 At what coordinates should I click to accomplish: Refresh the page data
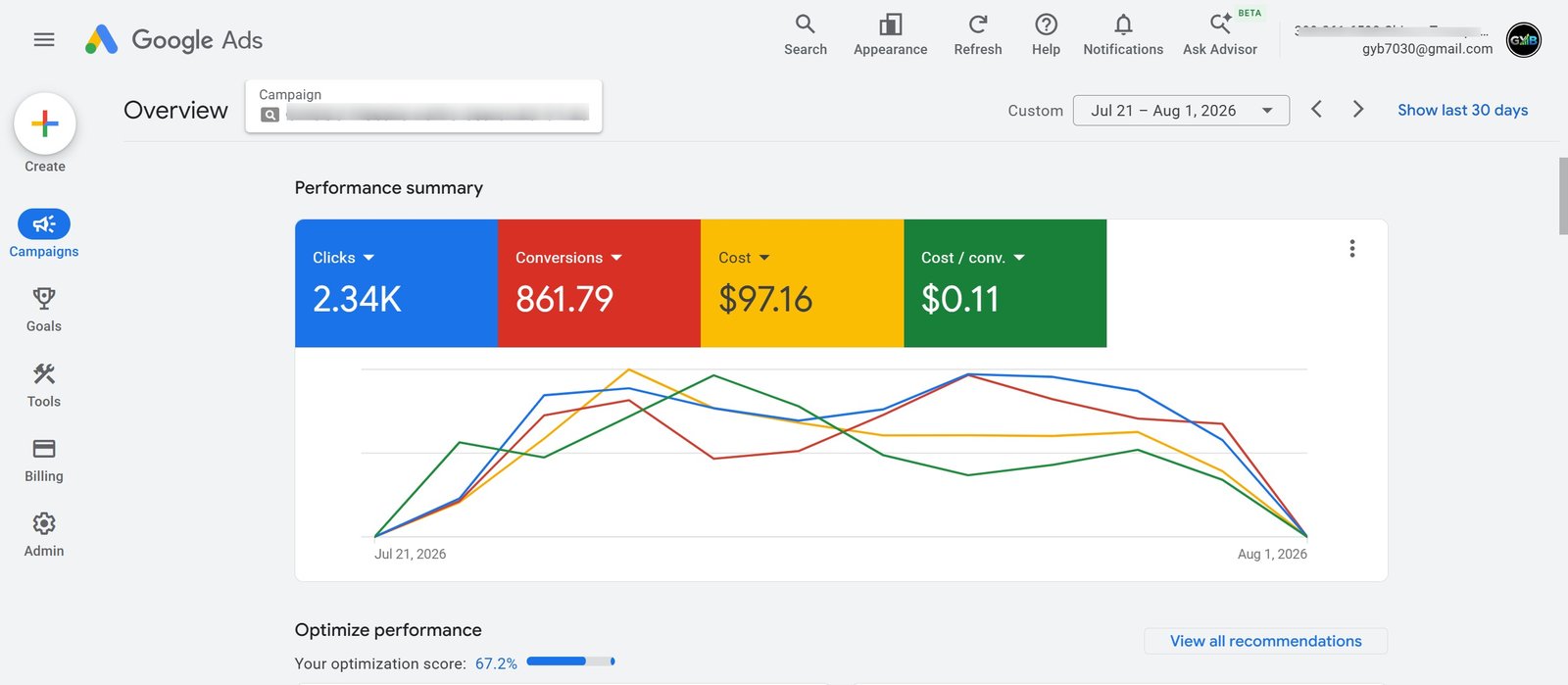pyautogui.click(x=978, y=35)
